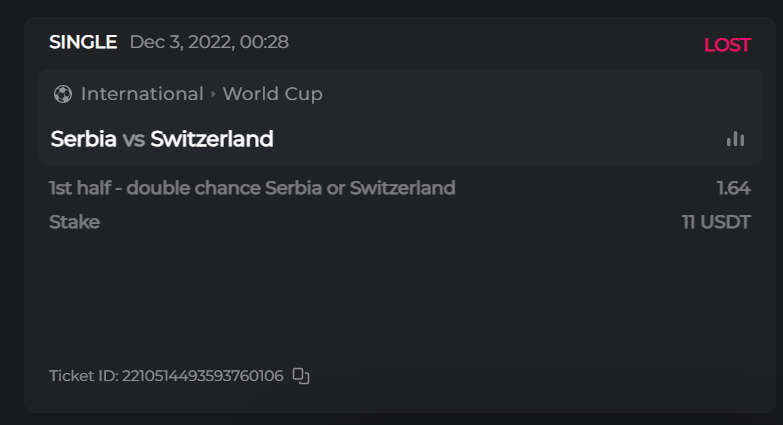Click the bet date Dec 3, 2022
Viewport: 783px width, 425px height.
(x=209, y=42)
